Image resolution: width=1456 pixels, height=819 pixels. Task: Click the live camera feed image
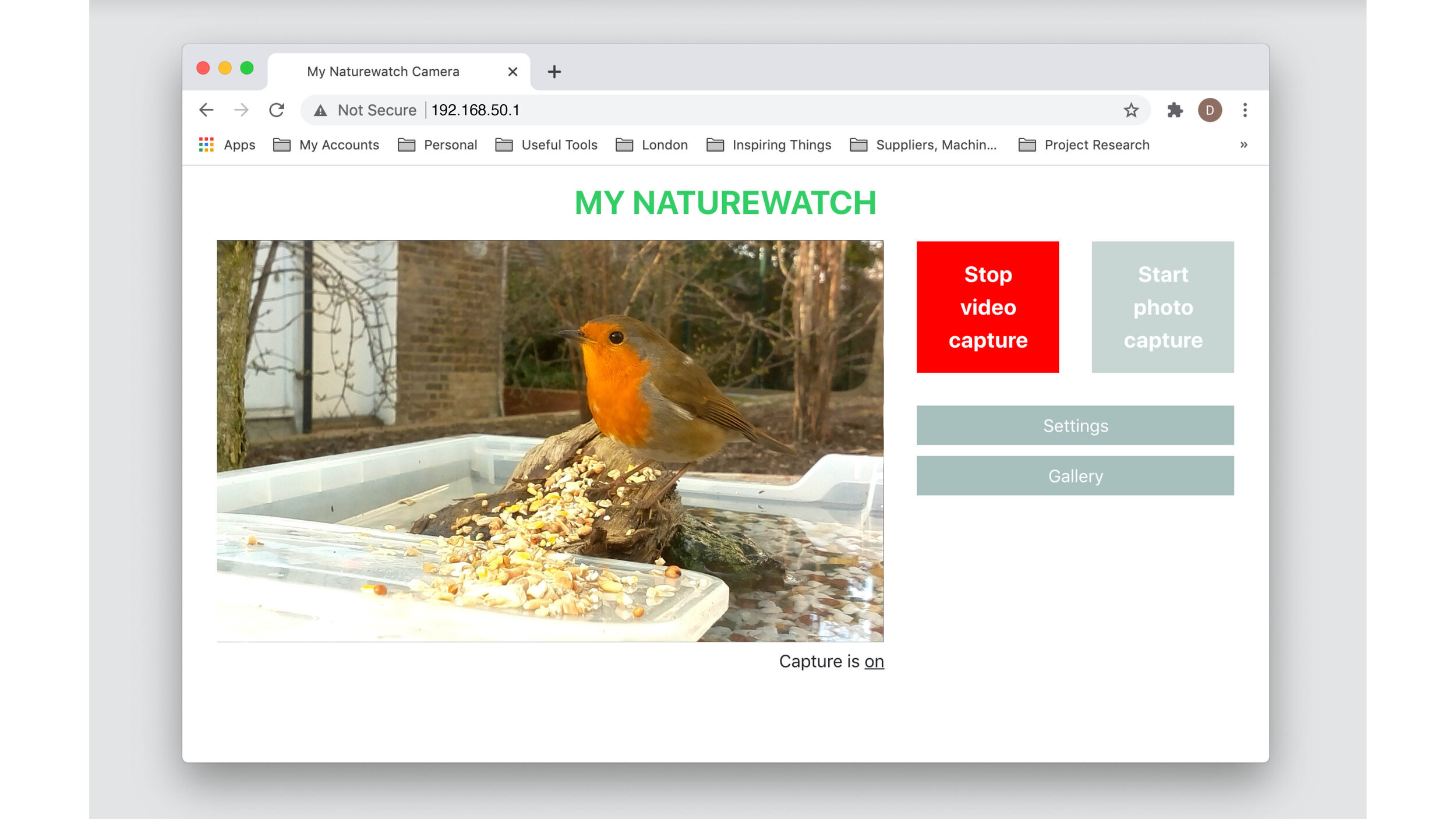tap(550, 441)
